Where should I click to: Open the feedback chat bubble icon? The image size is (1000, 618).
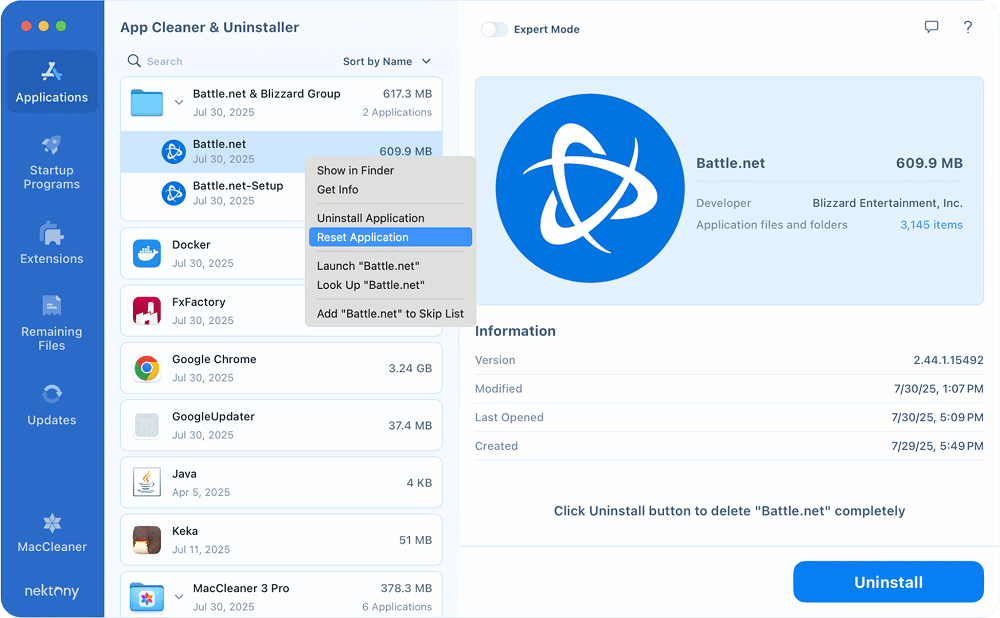pos(931,27)
